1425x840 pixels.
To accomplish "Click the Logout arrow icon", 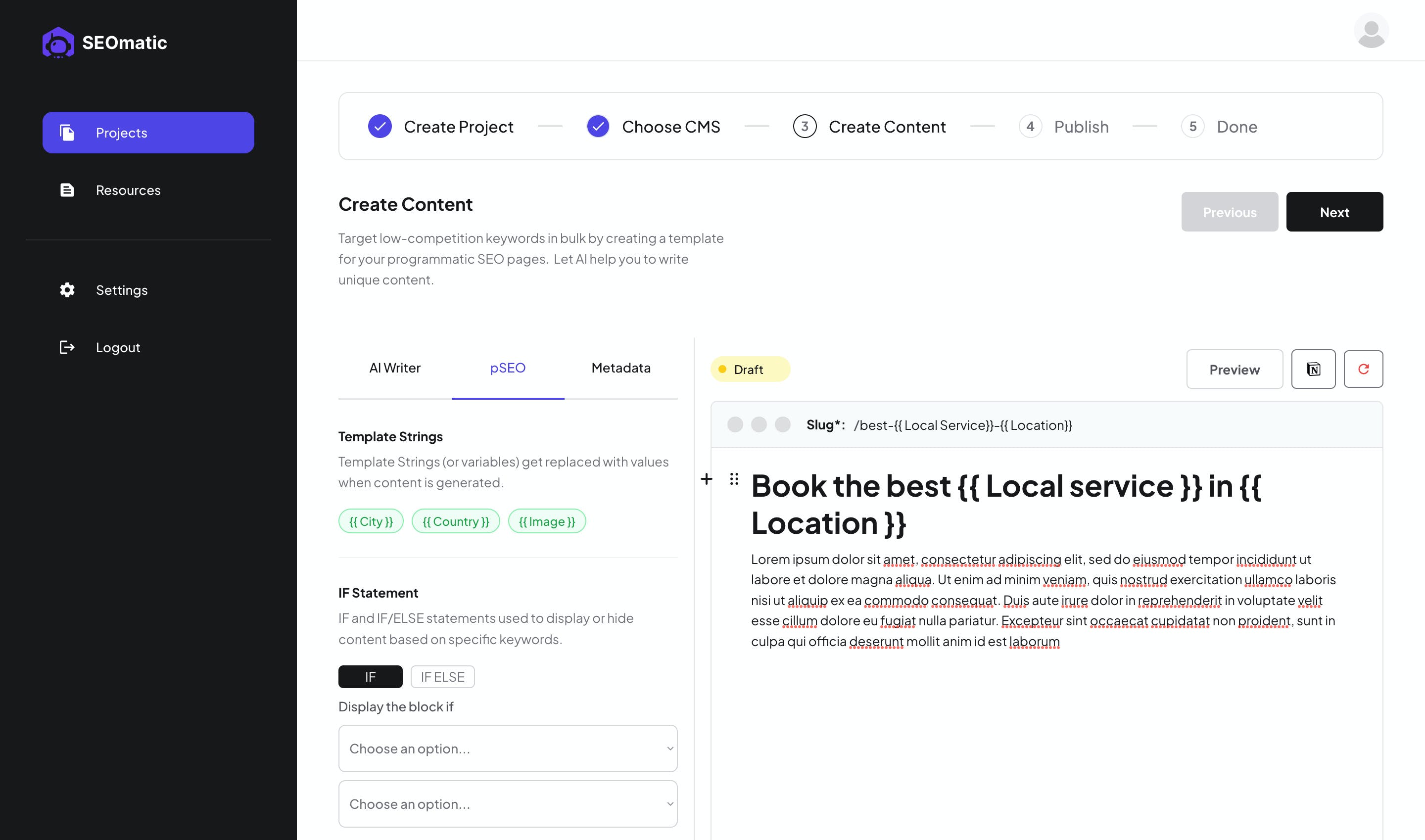I will tap(67, 347).
